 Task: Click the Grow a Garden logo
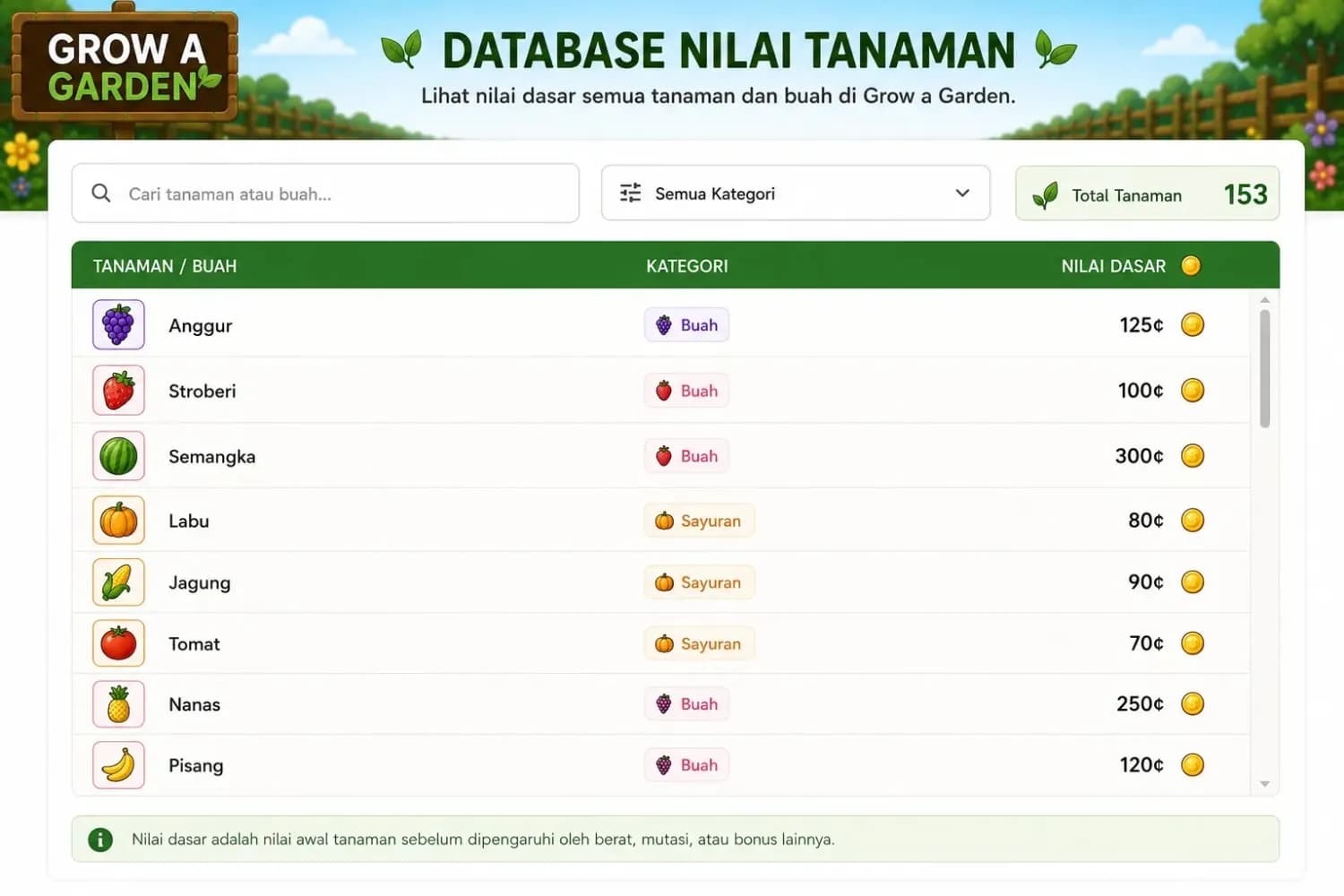click(x=125, y=67)
